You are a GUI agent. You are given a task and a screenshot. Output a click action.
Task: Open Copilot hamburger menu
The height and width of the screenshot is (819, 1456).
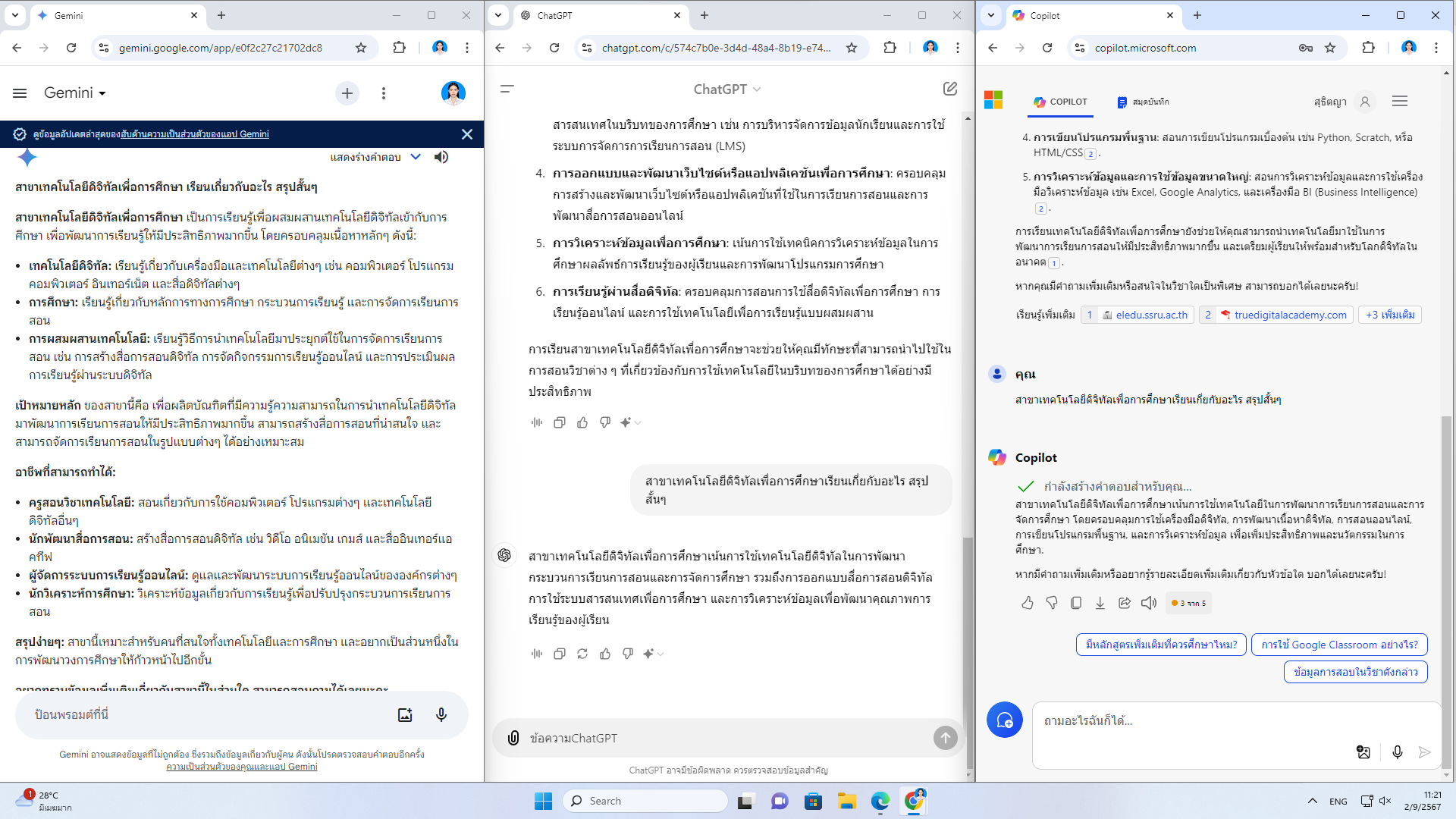1400,101
